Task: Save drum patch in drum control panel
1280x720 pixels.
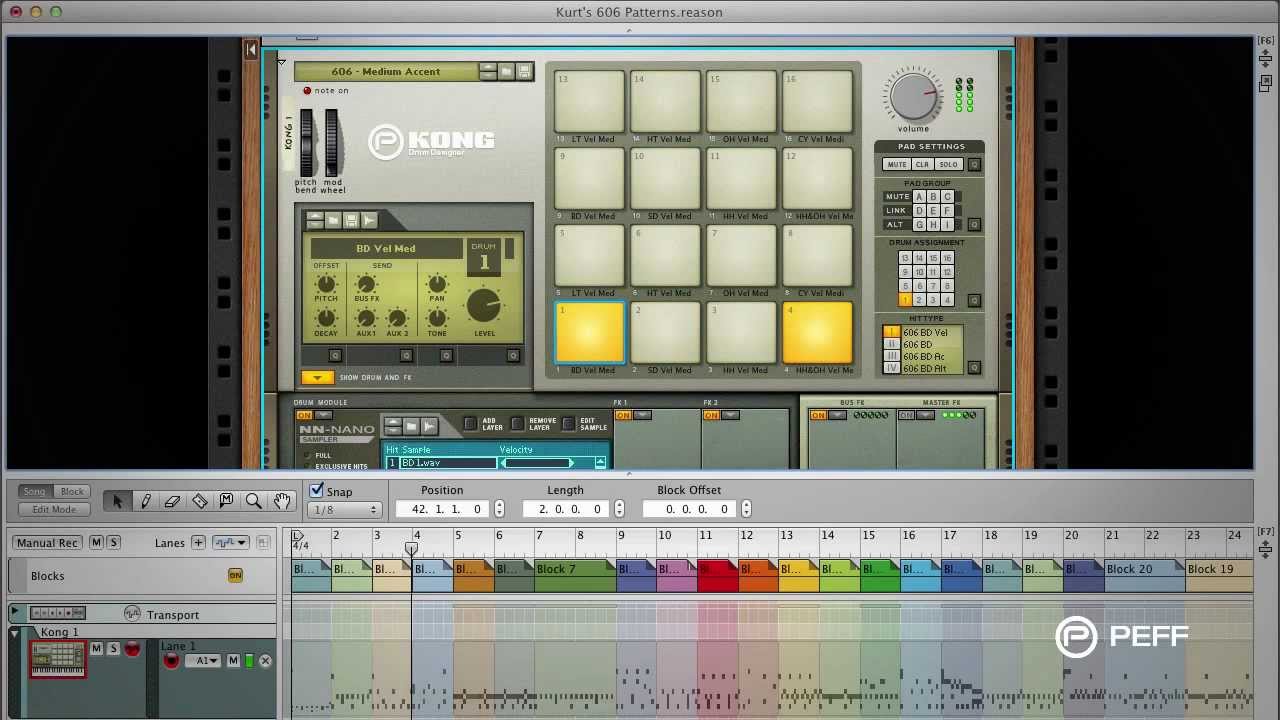Action: click(x=351, y=220)
